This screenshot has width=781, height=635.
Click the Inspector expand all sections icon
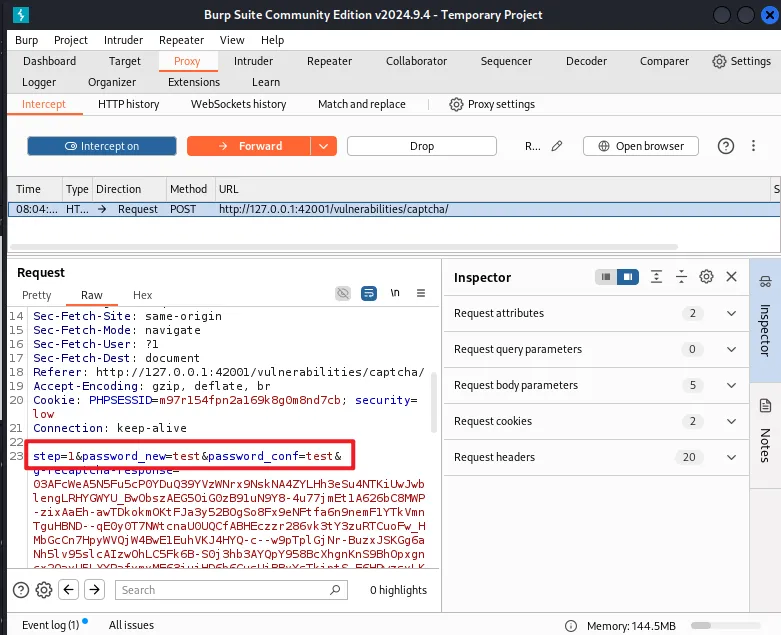tap(656, 276)
